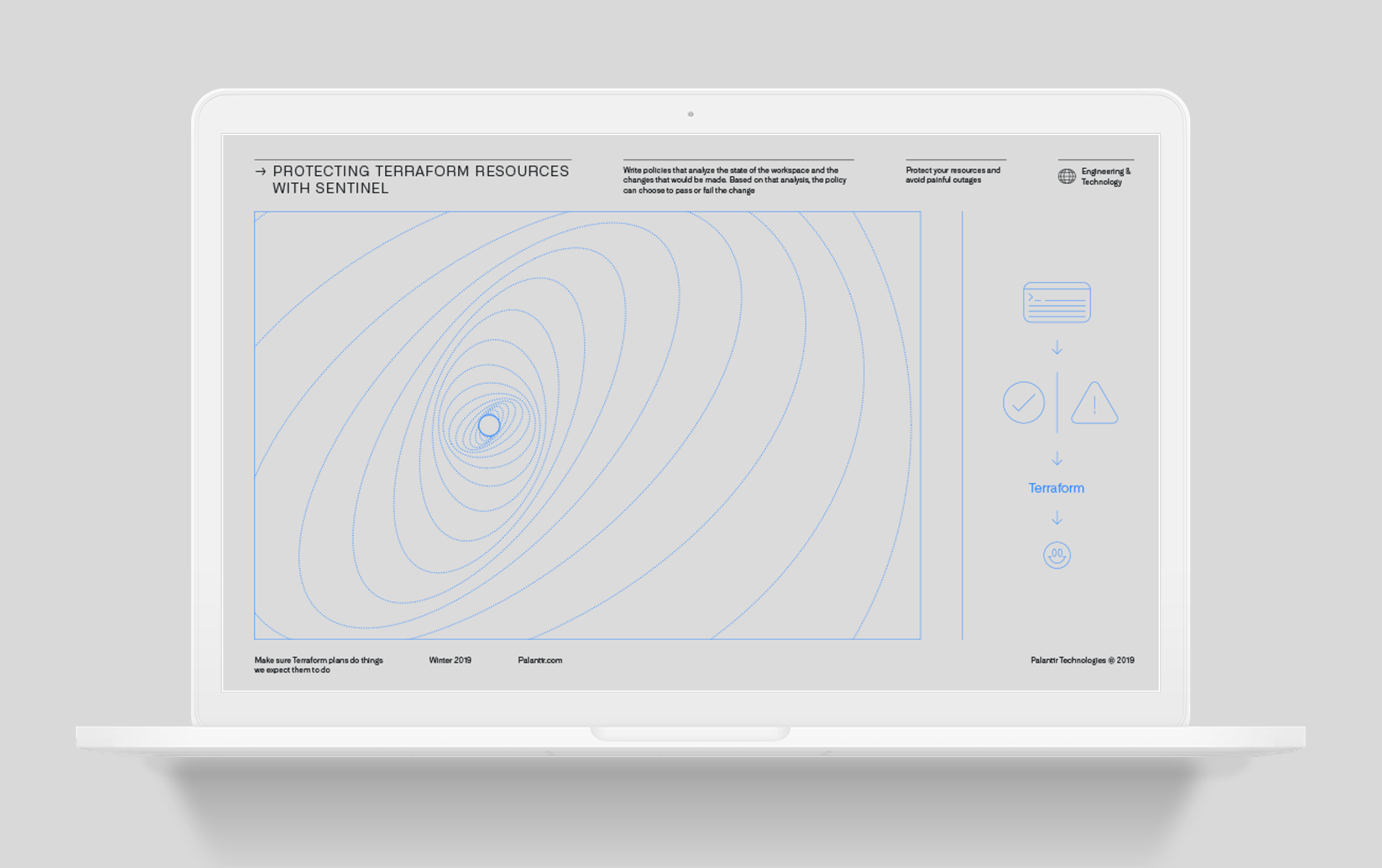This screenshot has height=868, width=1382.
Task: Open the Palantir.com footer link
Action: point(540,660)
